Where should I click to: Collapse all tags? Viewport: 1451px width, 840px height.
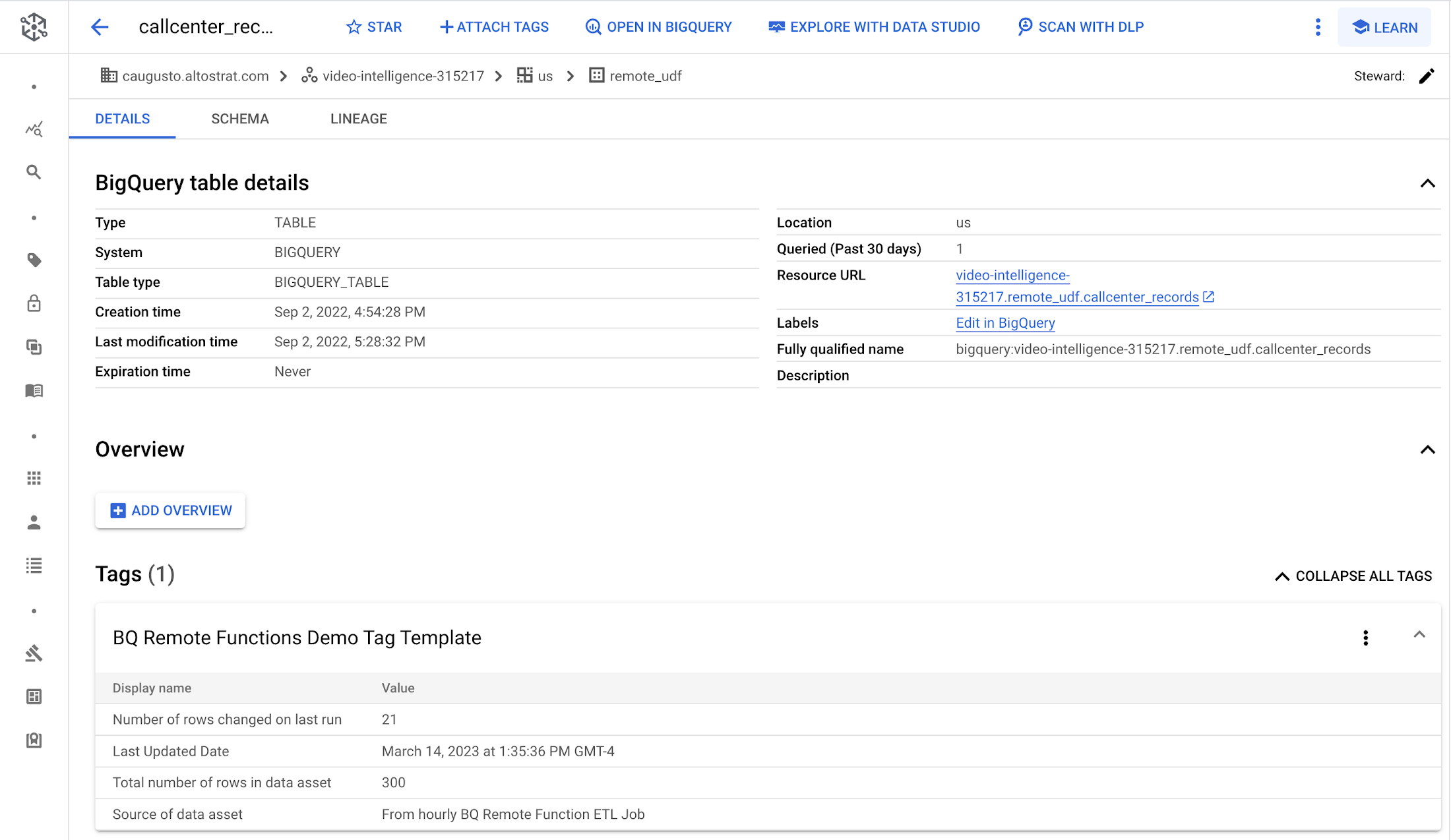(x=1353, y=576)
